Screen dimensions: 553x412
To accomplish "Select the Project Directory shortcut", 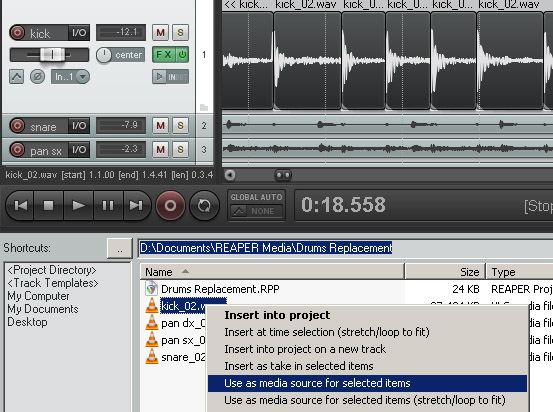I will 52,270.
